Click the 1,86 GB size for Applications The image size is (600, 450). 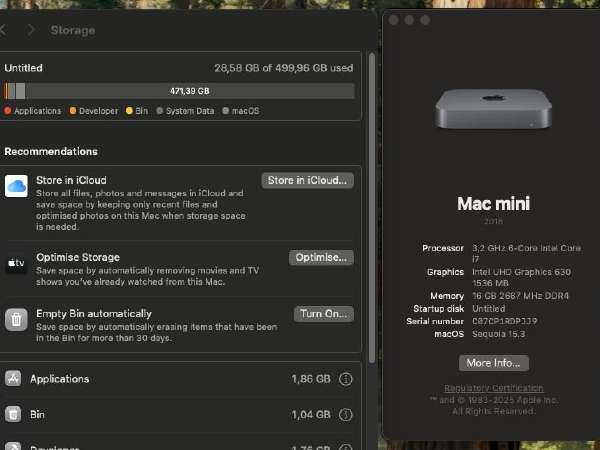[x=311, y=379]
